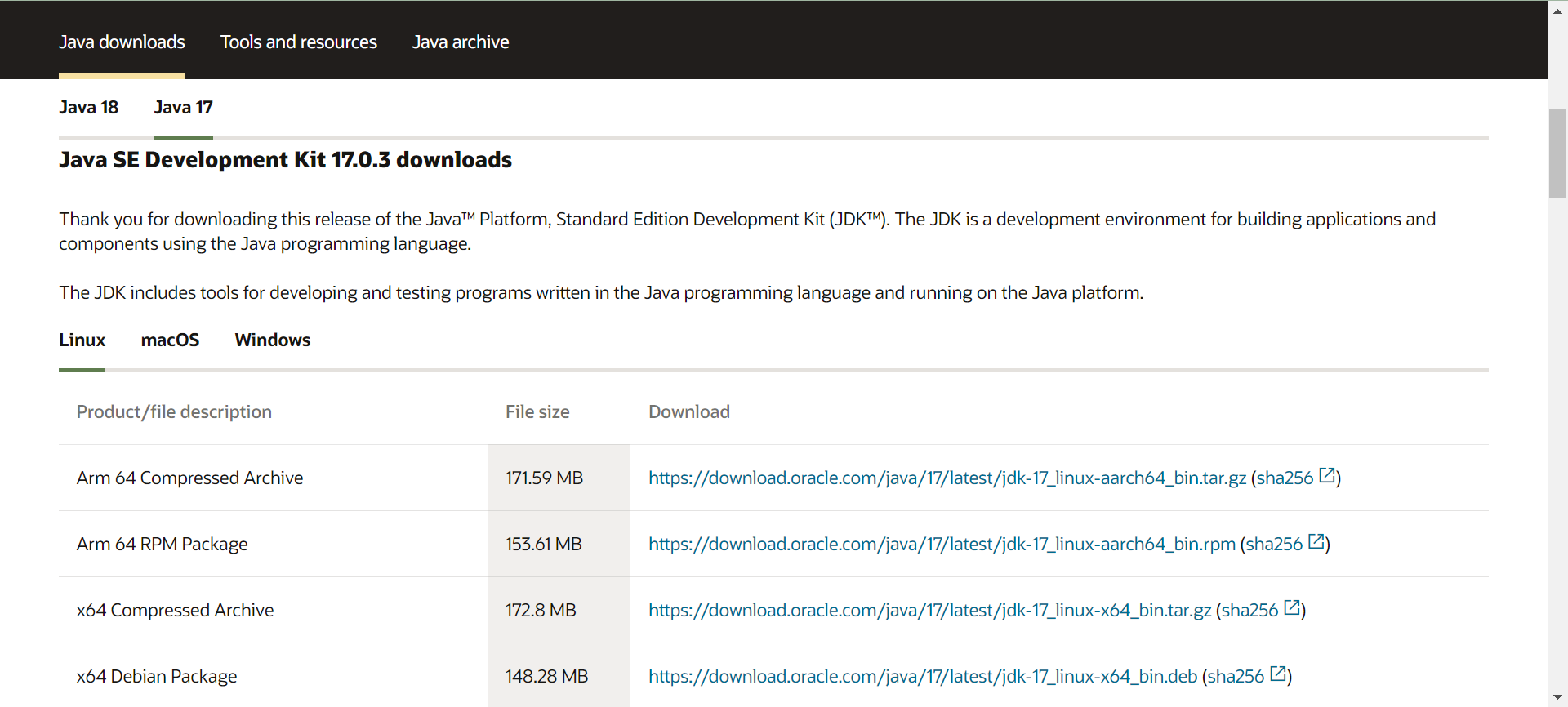Click external-link icon in x64 Compressed Archive row
Viewport: 1568px width, 707px height.
coord(1292,607)
